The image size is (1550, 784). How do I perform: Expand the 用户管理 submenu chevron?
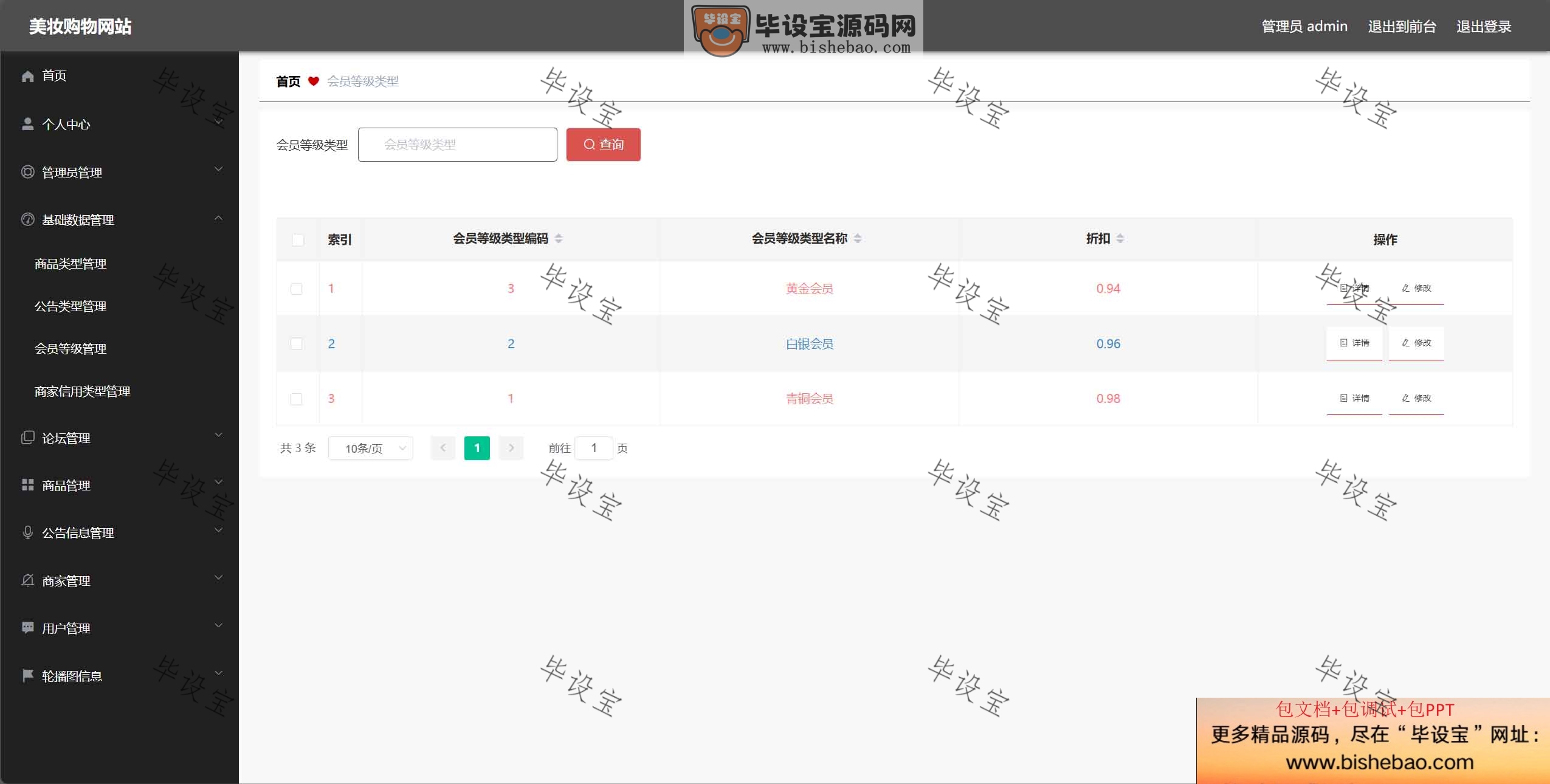[x=219, y=625]
